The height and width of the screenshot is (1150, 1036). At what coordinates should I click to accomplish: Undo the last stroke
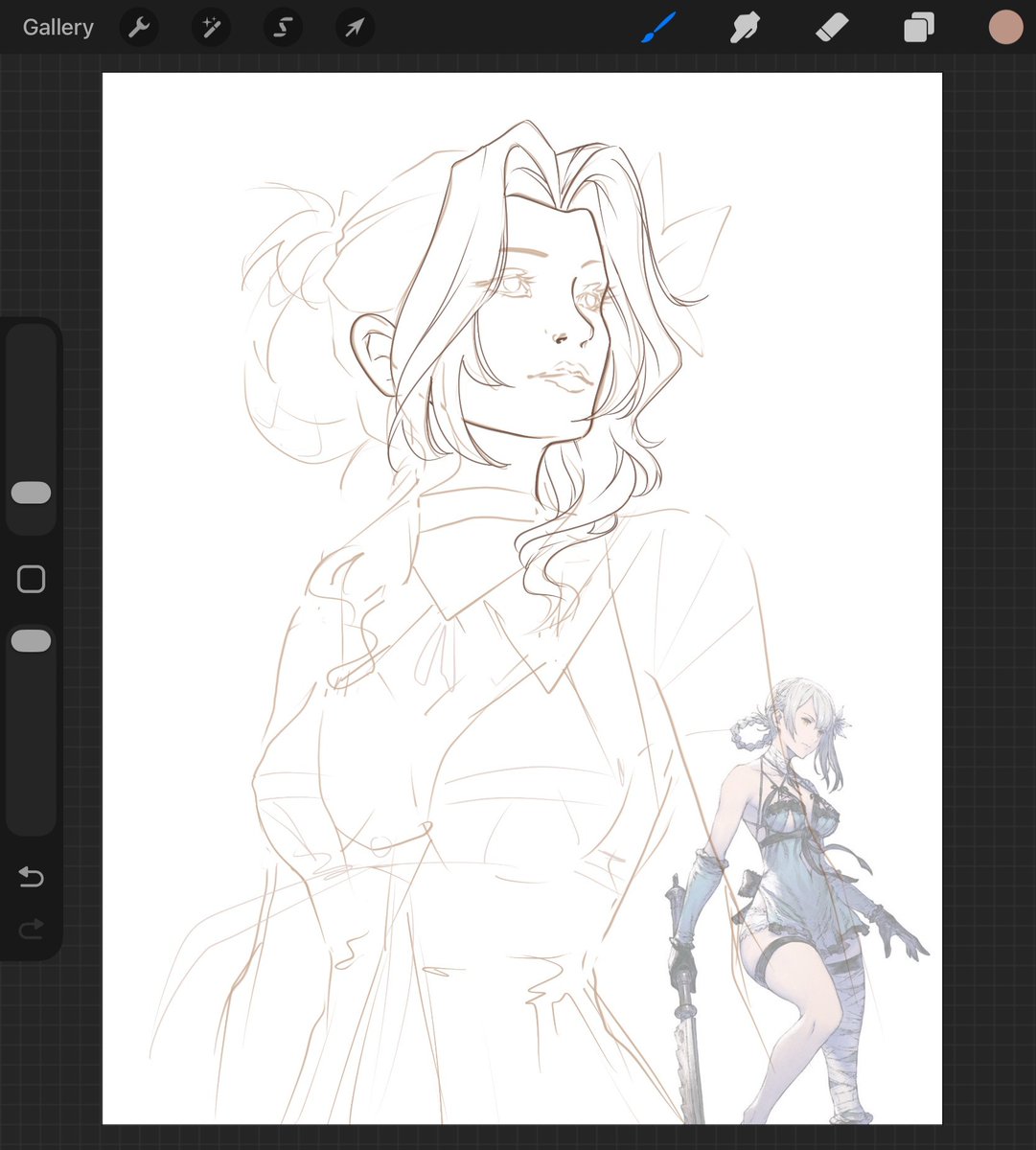31,876
